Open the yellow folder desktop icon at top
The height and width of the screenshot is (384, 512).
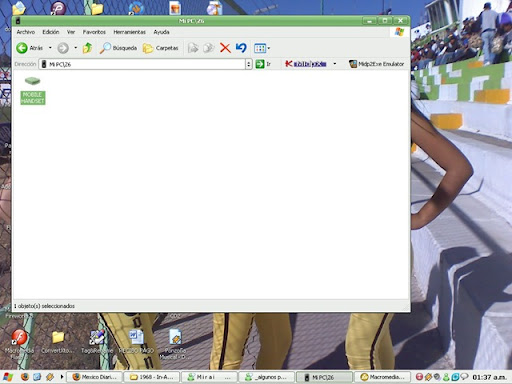pos(97,8)
